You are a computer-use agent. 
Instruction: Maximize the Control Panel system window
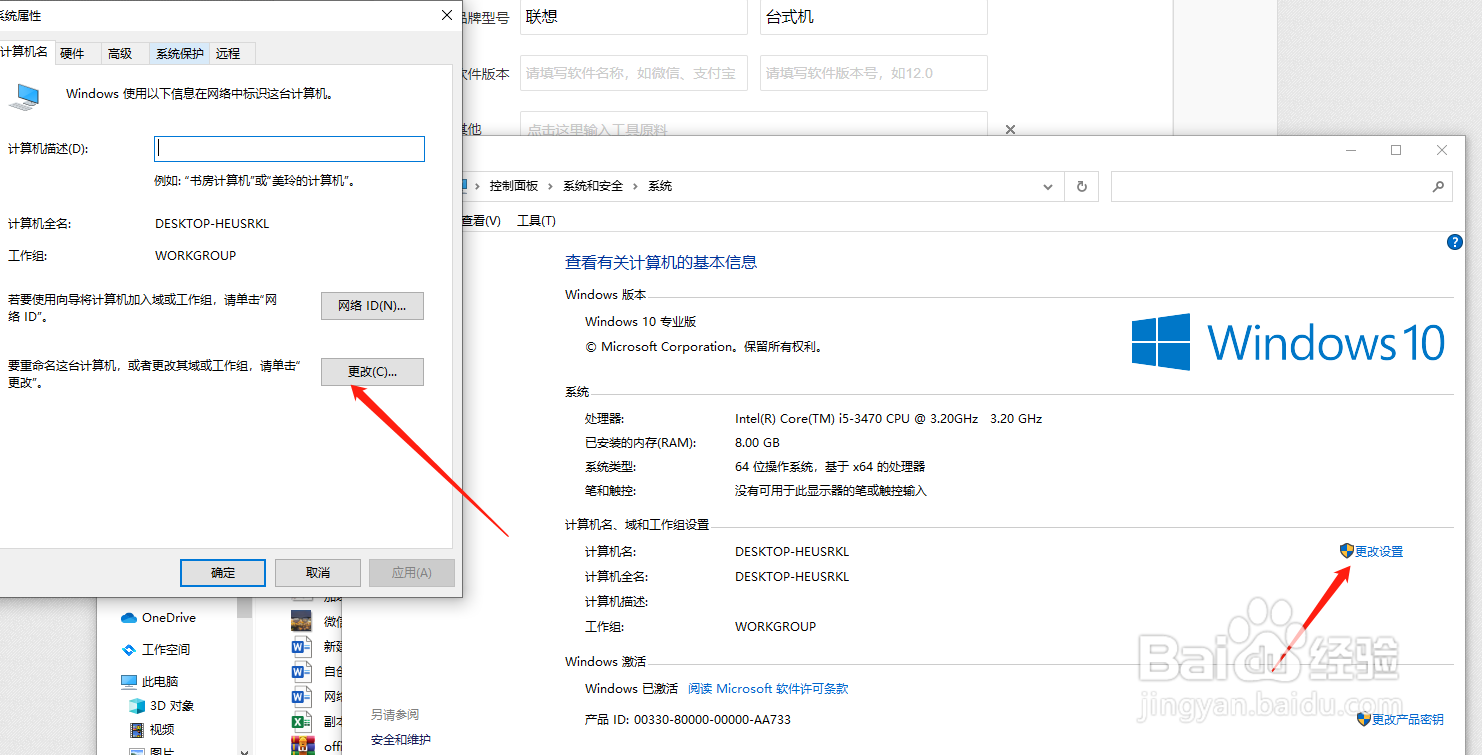[1396, 150]
